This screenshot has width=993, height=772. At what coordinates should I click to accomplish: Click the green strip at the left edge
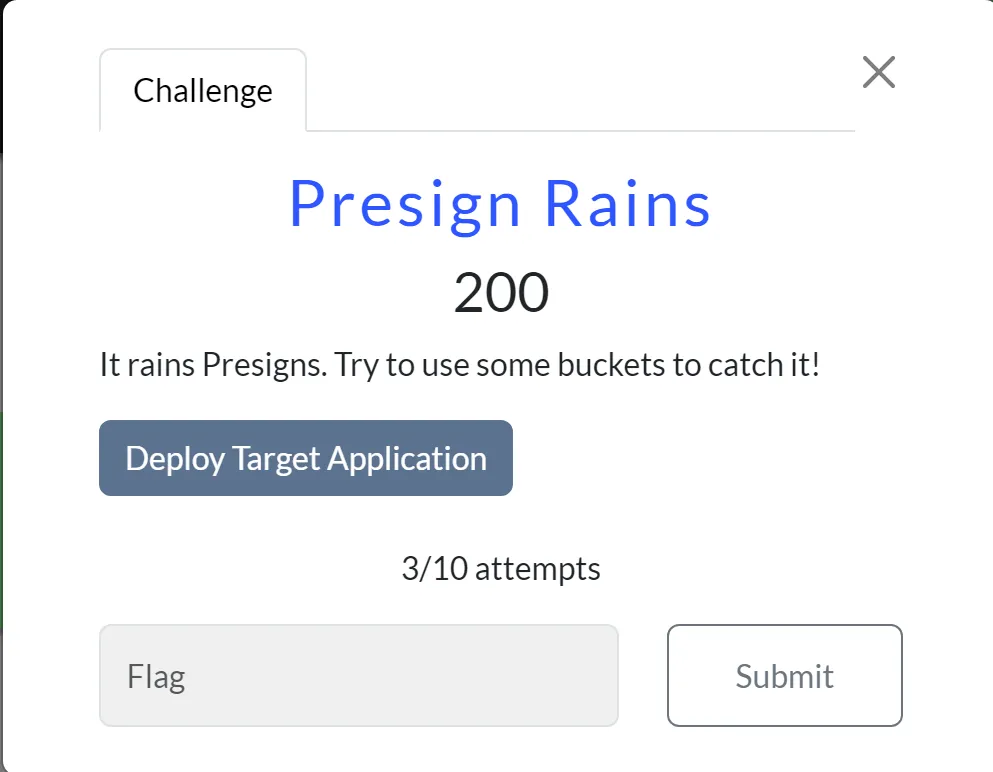point(2,520)
